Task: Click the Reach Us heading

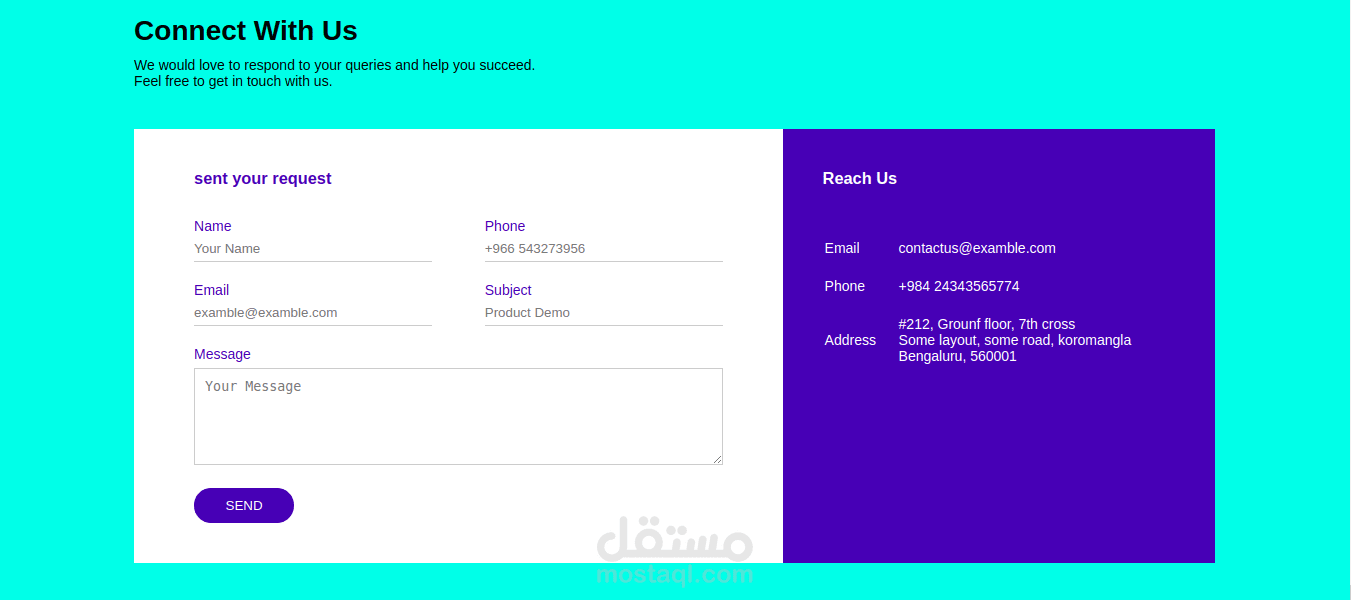Action: (x=860, y=178)
